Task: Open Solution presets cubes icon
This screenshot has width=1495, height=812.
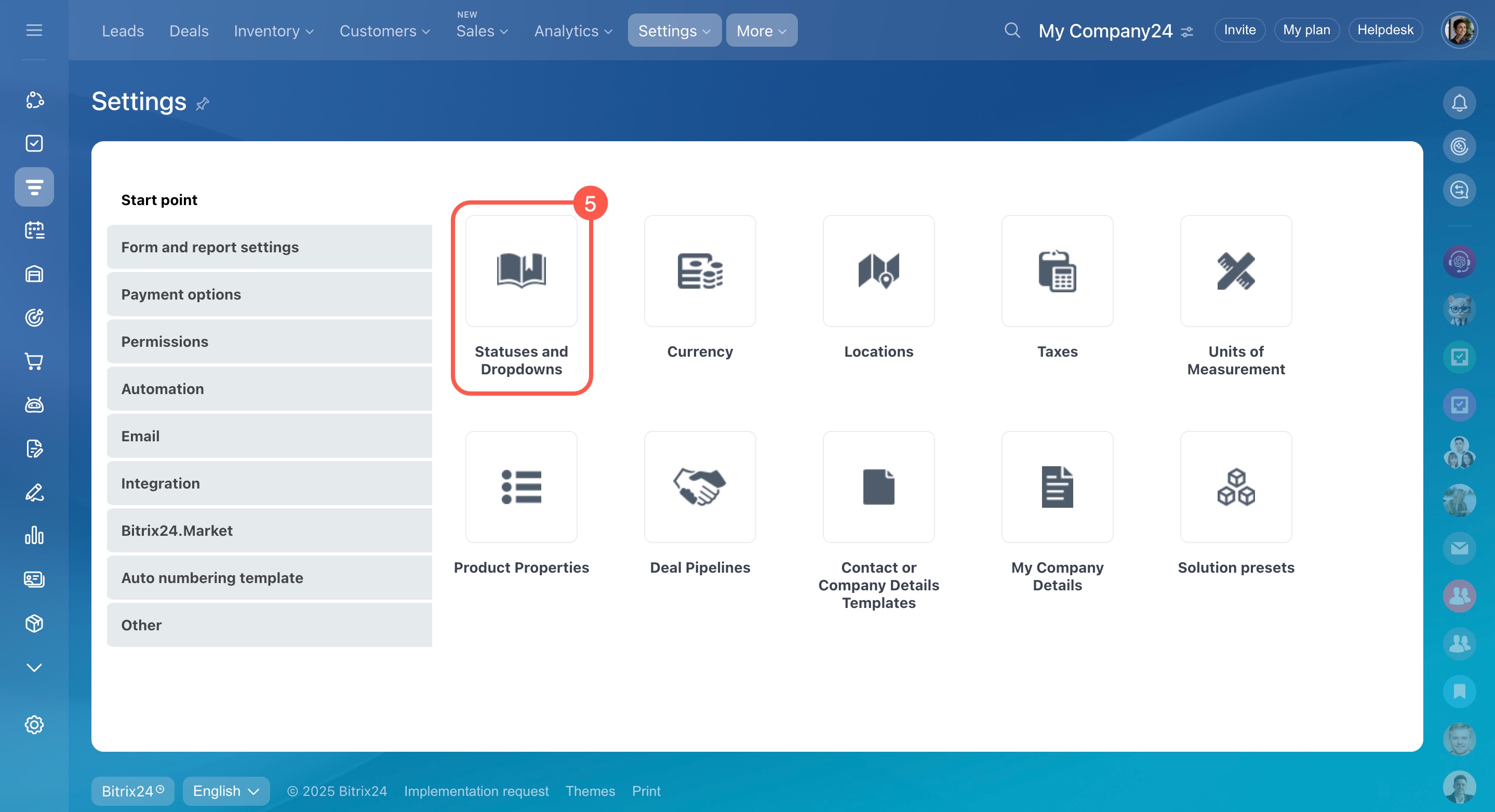Action: pyautogui.click(x=1236, y=486)
